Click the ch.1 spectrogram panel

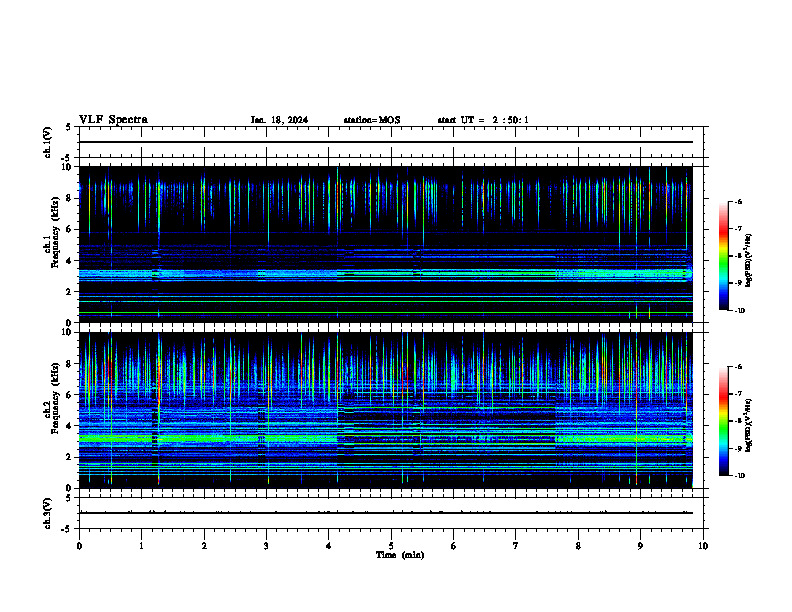click(386, 244)
